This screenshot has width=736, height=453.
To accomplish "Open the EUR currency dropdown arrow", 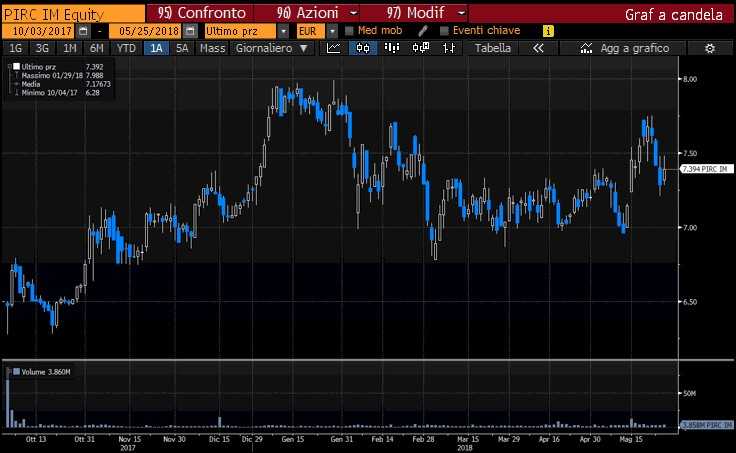I will pos(332,31).
